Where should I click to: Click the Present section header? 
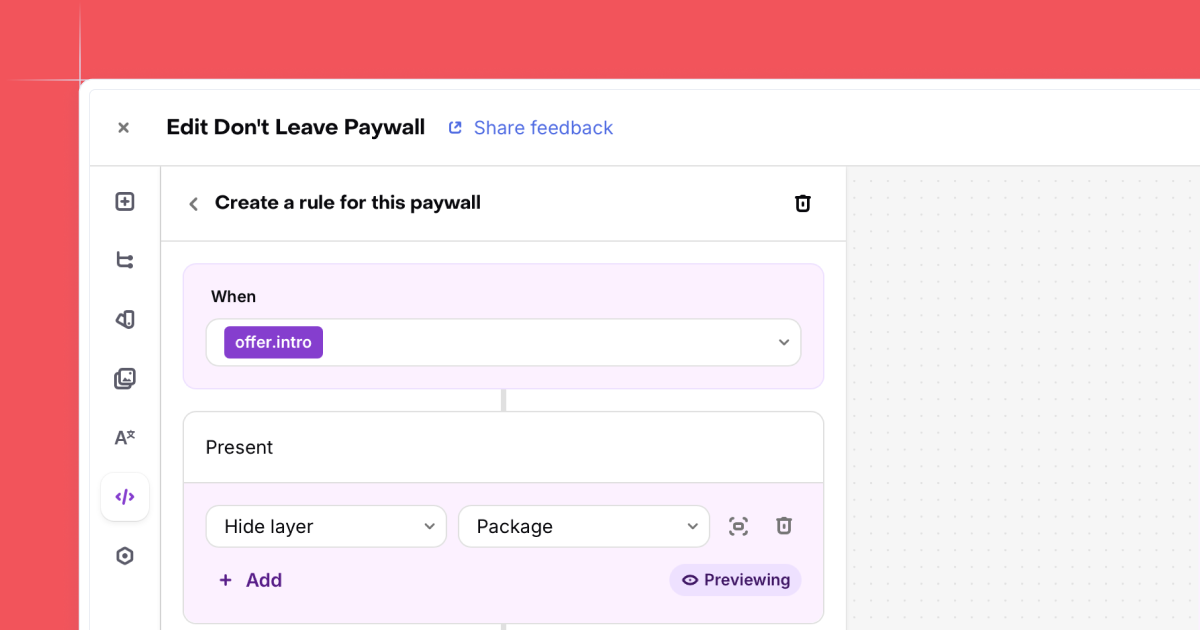[503, 448]
